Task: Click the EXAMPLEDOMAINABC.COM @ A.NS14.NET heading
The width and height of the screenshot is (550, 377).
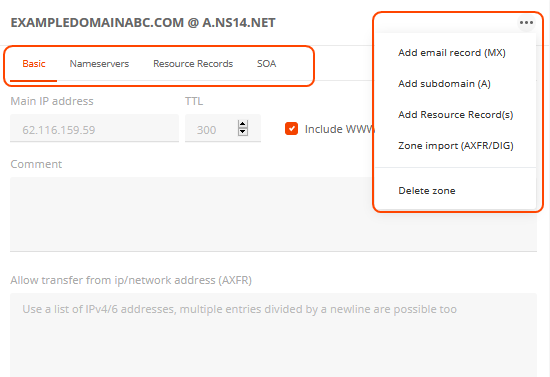Action: (x=143, y=23)
